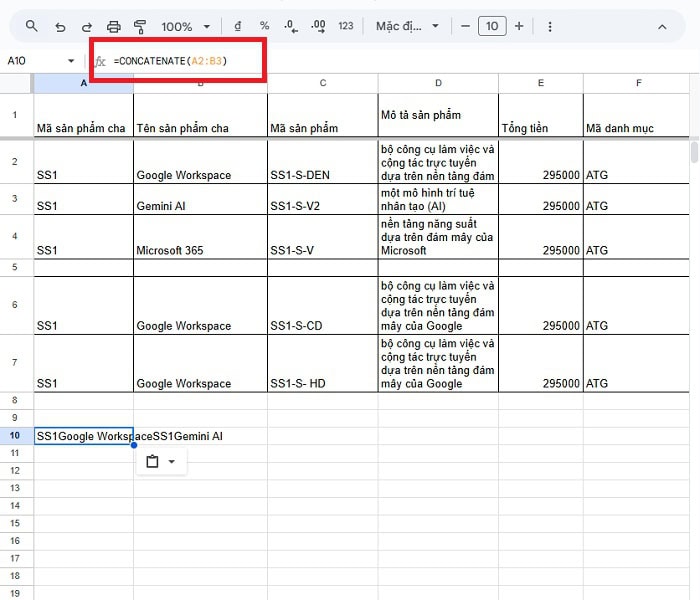The image size is (700, 600).
Task: Format selected cells as percent
Action: coord(264,26)
